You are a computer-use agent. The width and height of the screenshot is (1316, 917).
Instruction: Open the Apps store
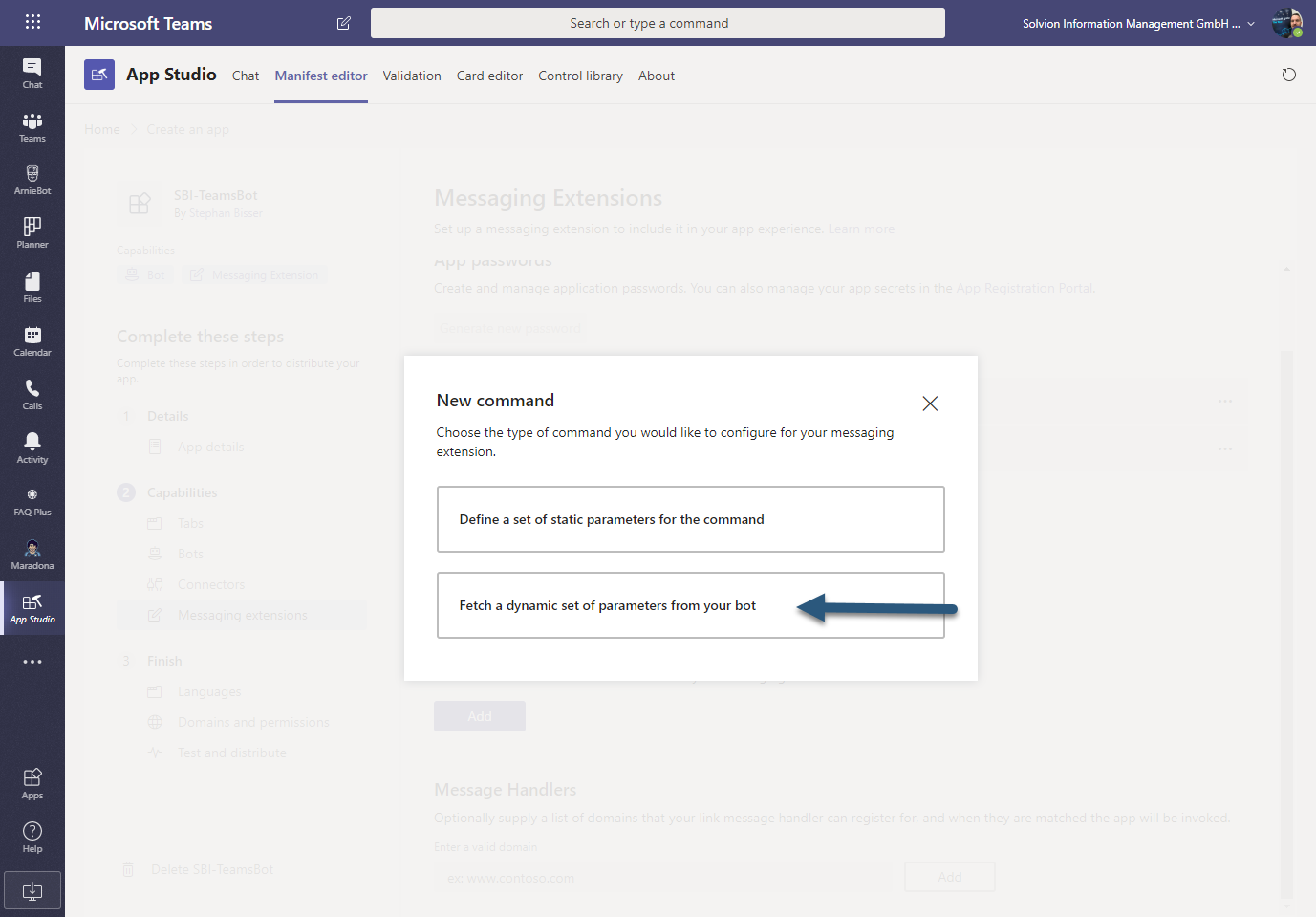(x=32, y=783)
